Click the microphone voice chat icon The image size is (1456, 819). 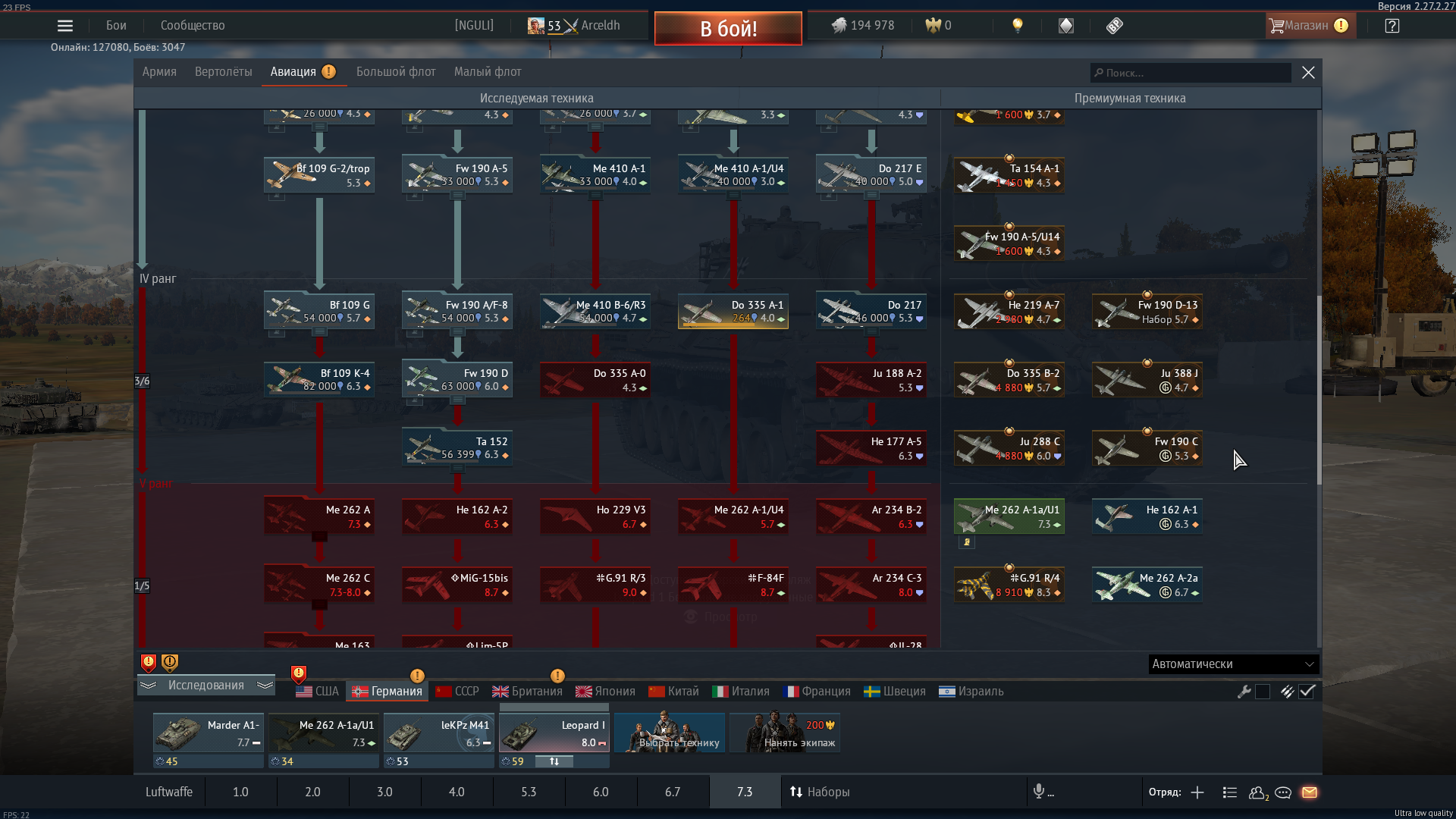click(x=1039, y=792)
